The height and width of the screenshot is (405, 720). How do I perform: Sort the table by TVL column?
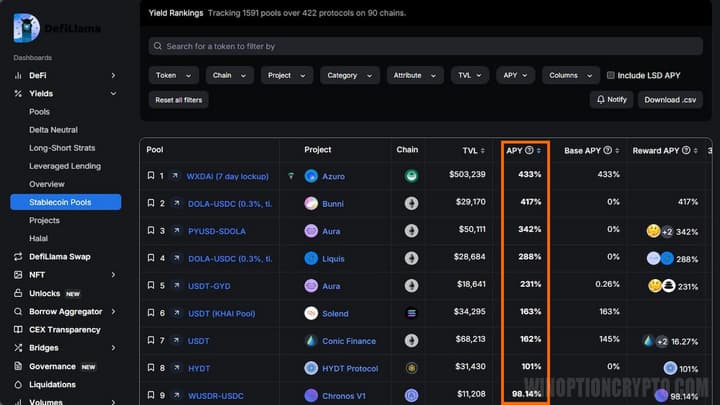pos(474,150)
